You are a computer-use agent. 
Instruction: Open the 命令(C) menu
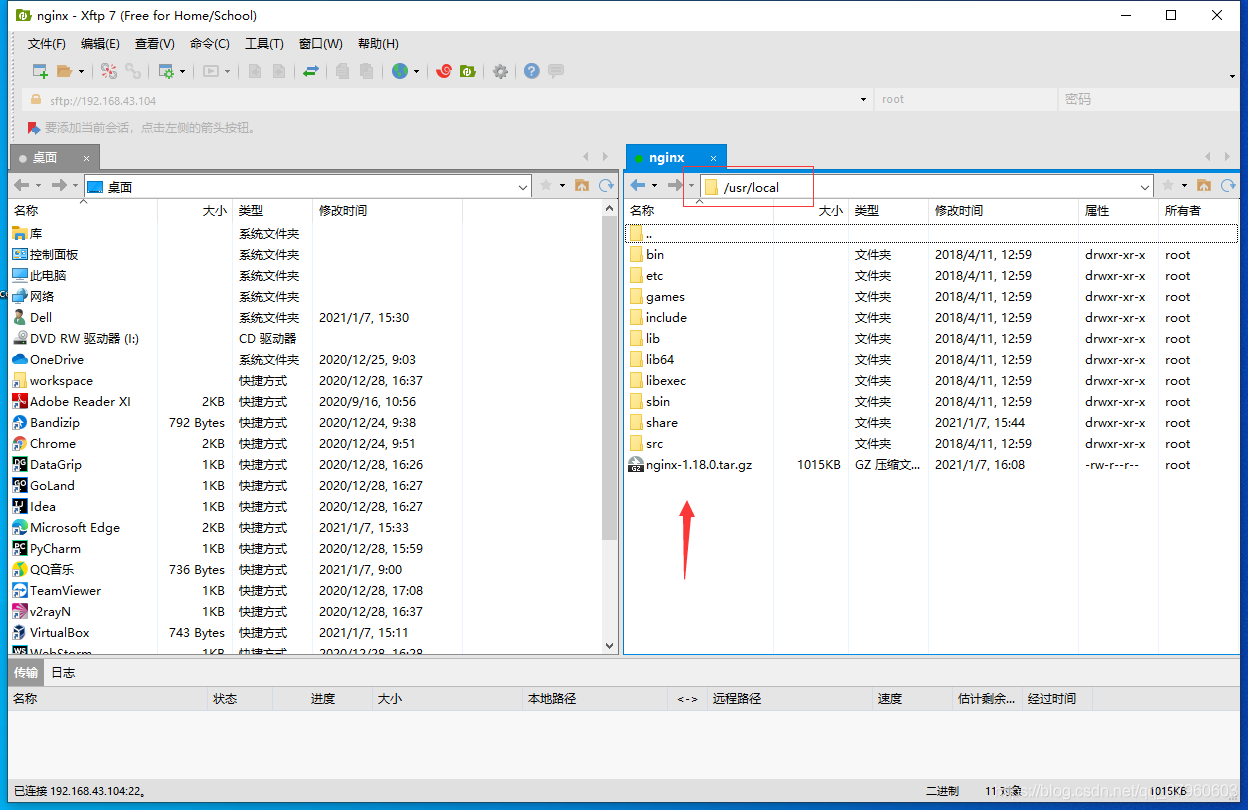tap(210, 44)
